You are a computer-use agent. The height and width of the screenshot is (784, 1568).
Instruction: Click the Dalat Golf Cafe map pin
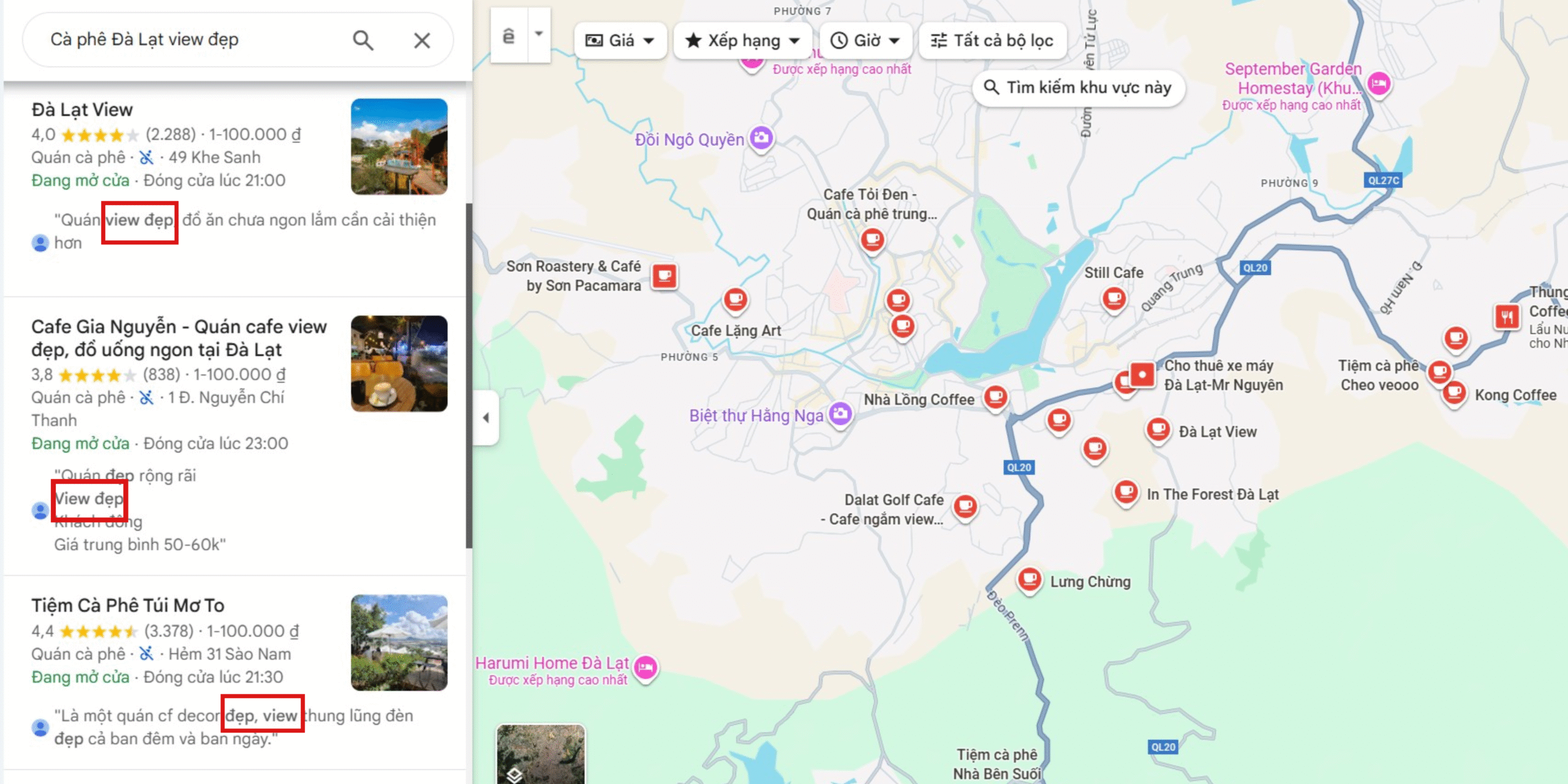pyautogui.click(x=965, y=507)
